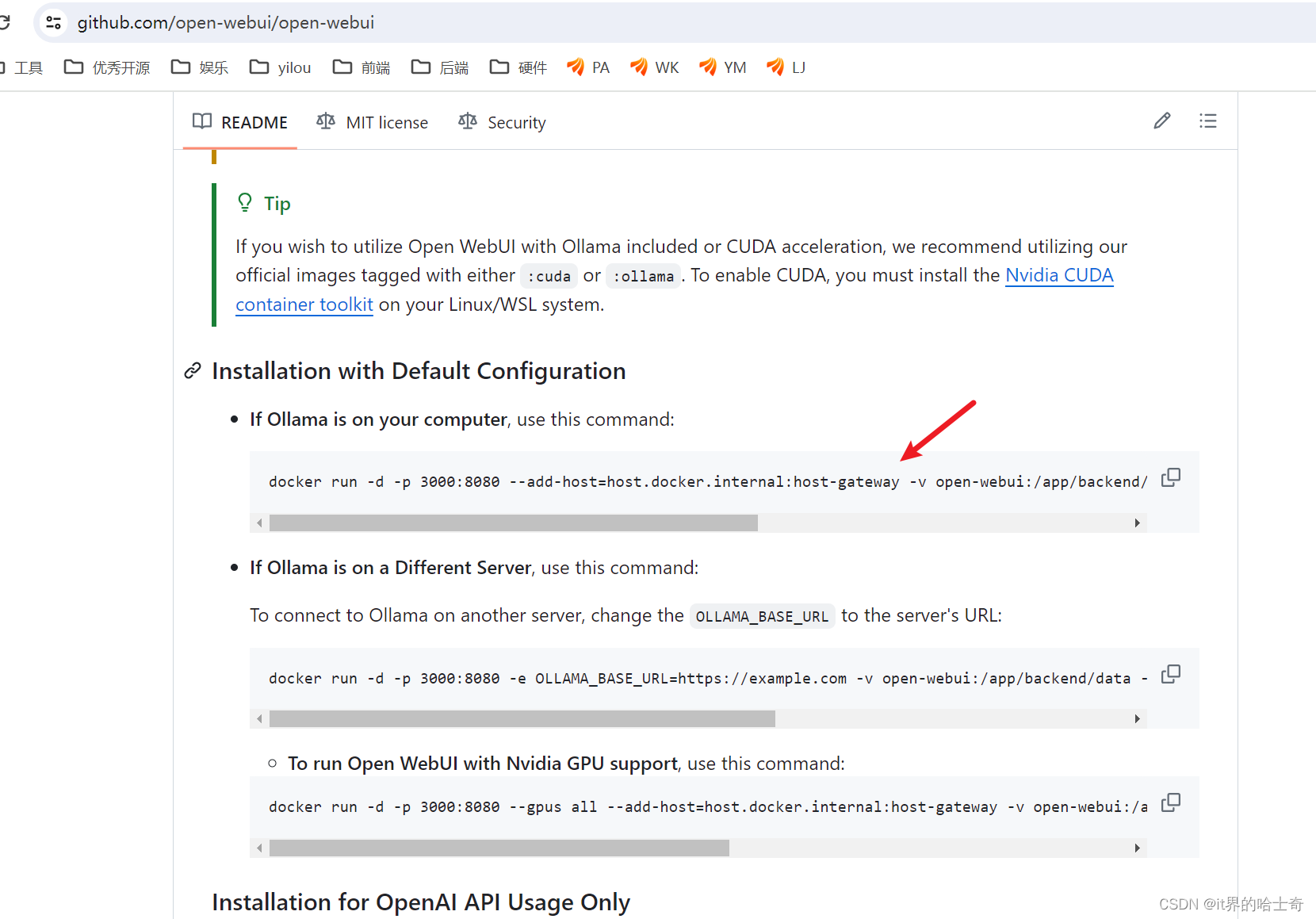Open the Nvidia CUDA link

[x=1059, y=275]
